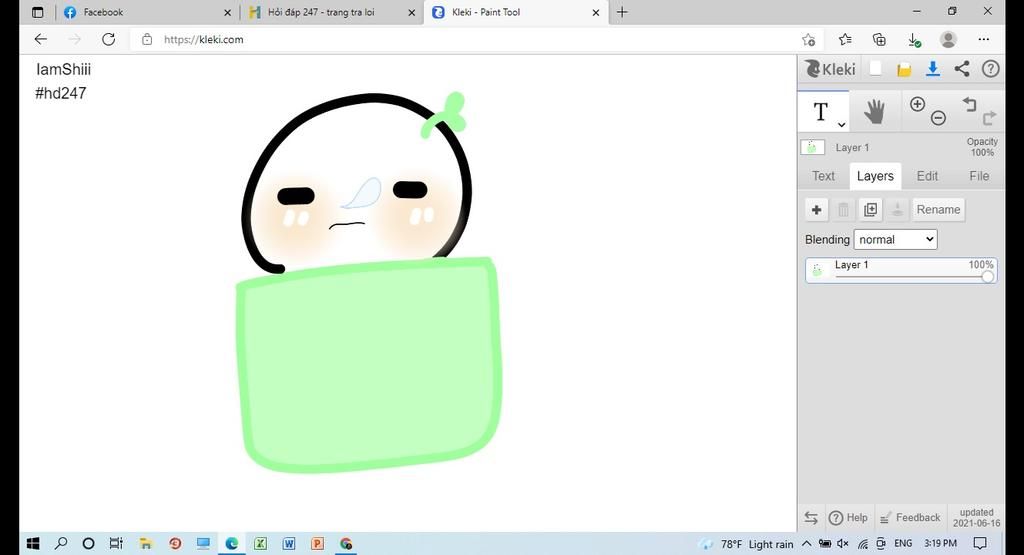The width and height of the screenshot is (1024, 555).
Task: Show hidden system tray icons
Action: point(807,543)
